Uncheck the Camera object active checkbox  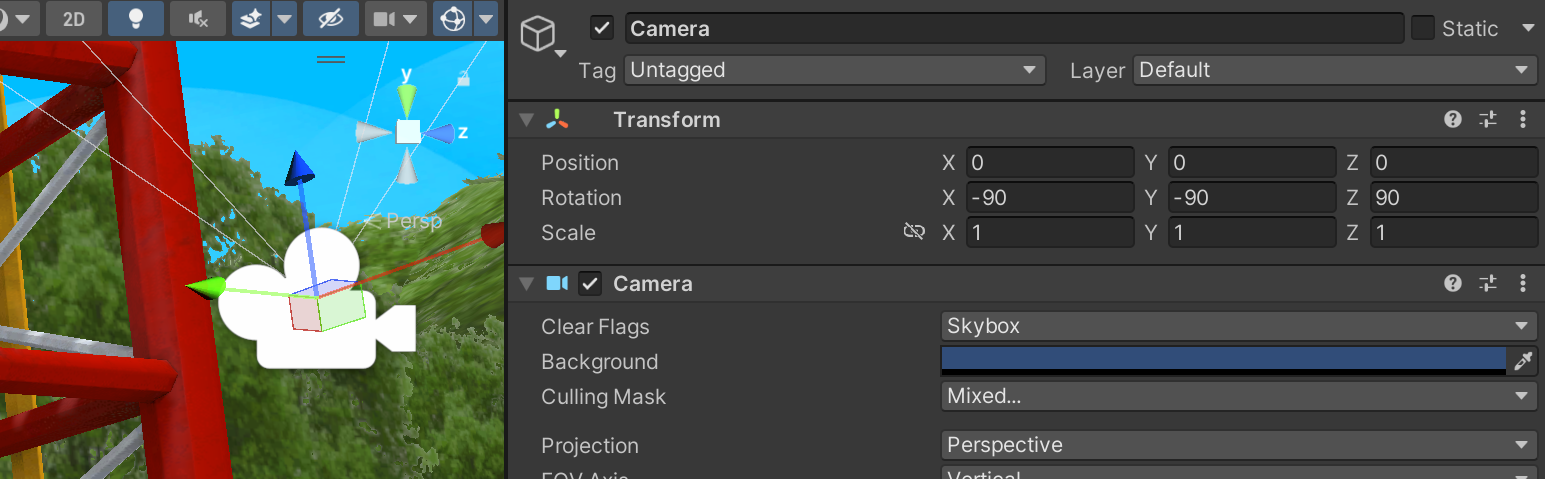(602, 28)
